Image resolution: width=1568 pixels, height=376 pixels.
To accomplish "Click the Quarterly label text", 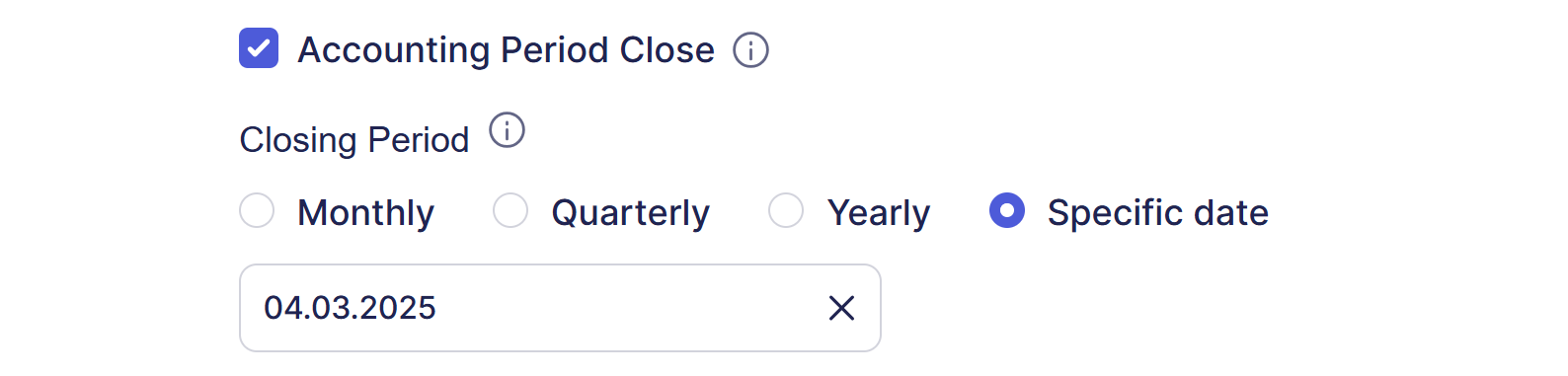I will (630, 212).
